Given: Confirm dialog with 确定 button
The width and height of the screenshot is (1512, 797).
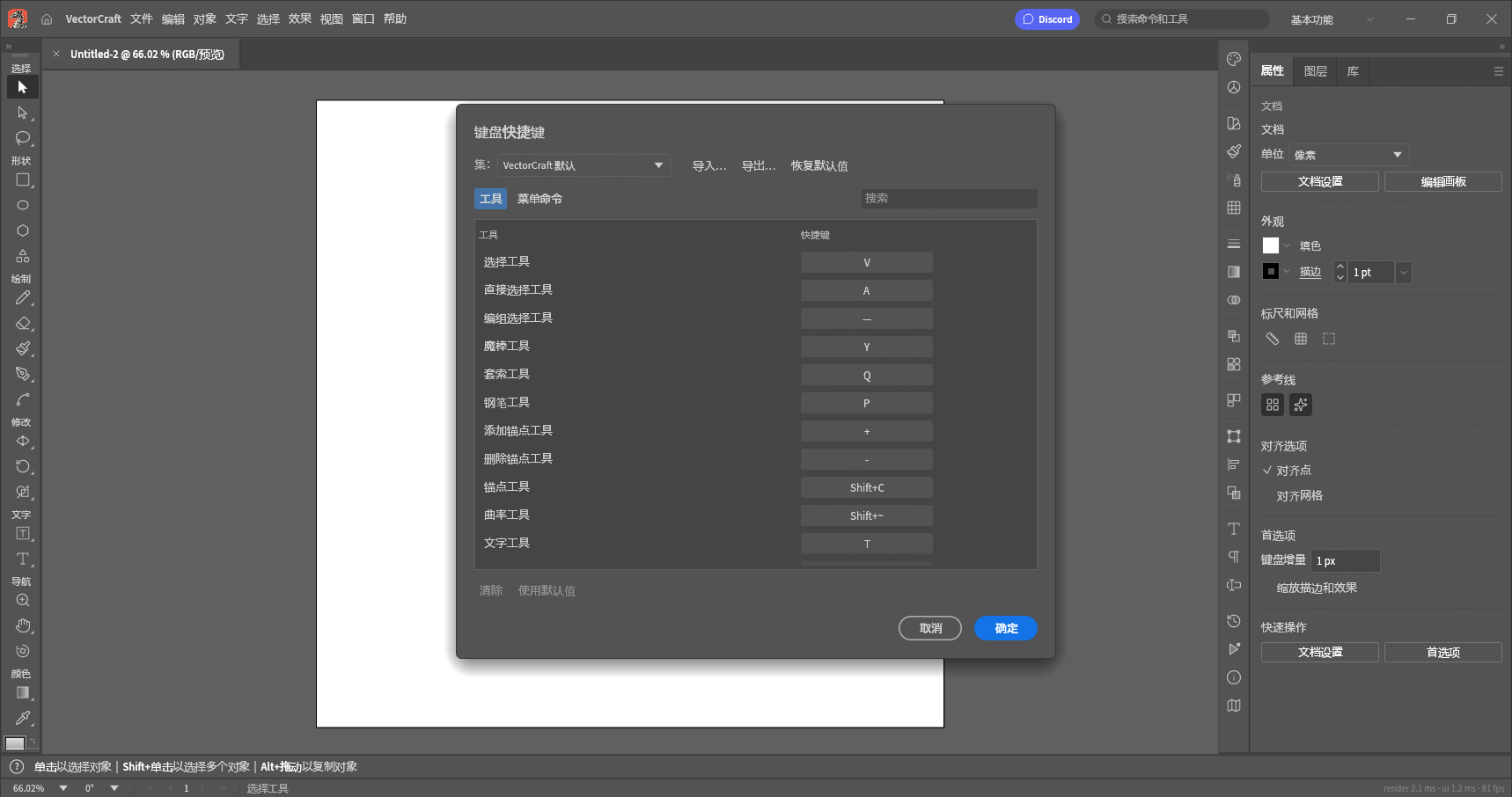Looking at the screenshot, I should 1006,628.
